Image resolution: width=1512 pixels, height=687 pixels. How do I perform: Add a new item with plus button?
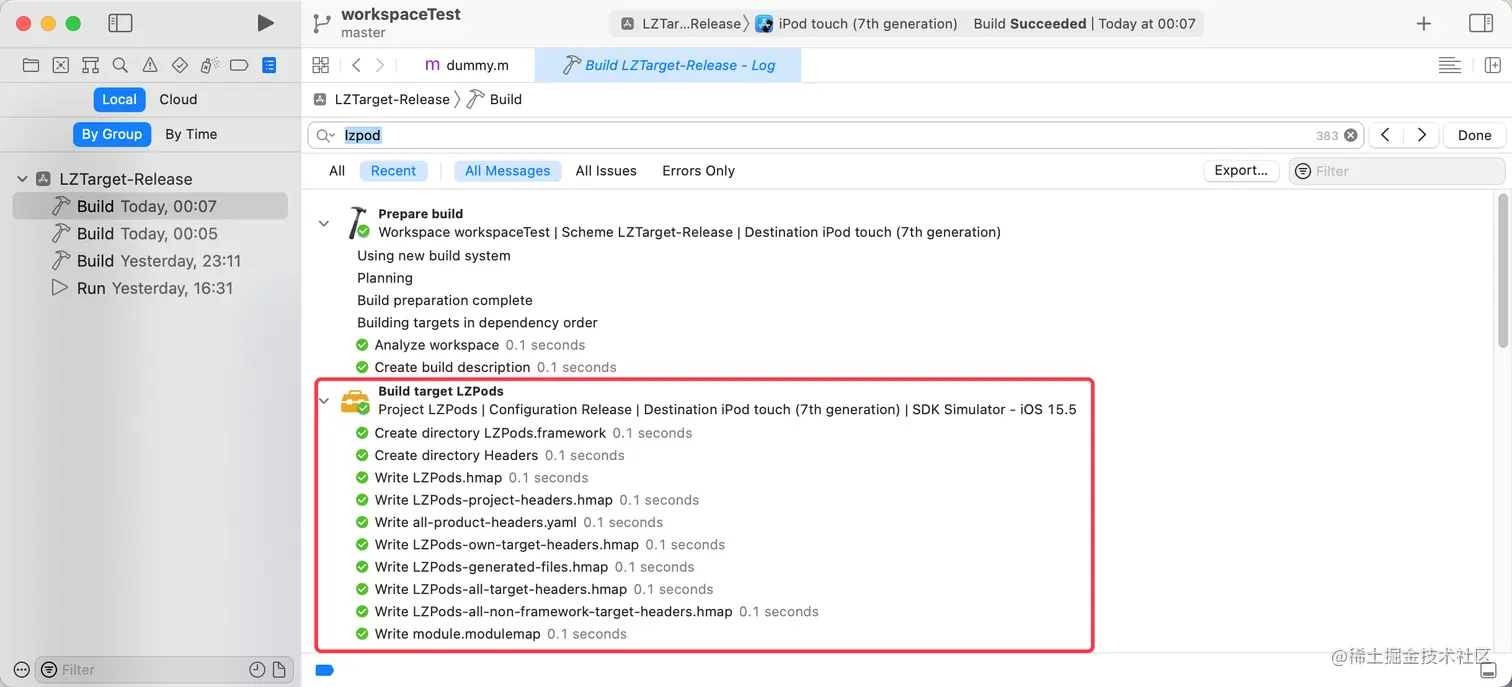pos(1424,24)
